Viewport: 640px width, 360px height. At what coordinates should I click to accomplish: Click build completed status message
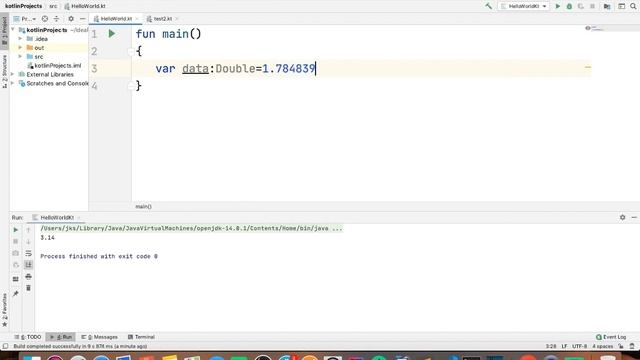[x=80, y=347]
